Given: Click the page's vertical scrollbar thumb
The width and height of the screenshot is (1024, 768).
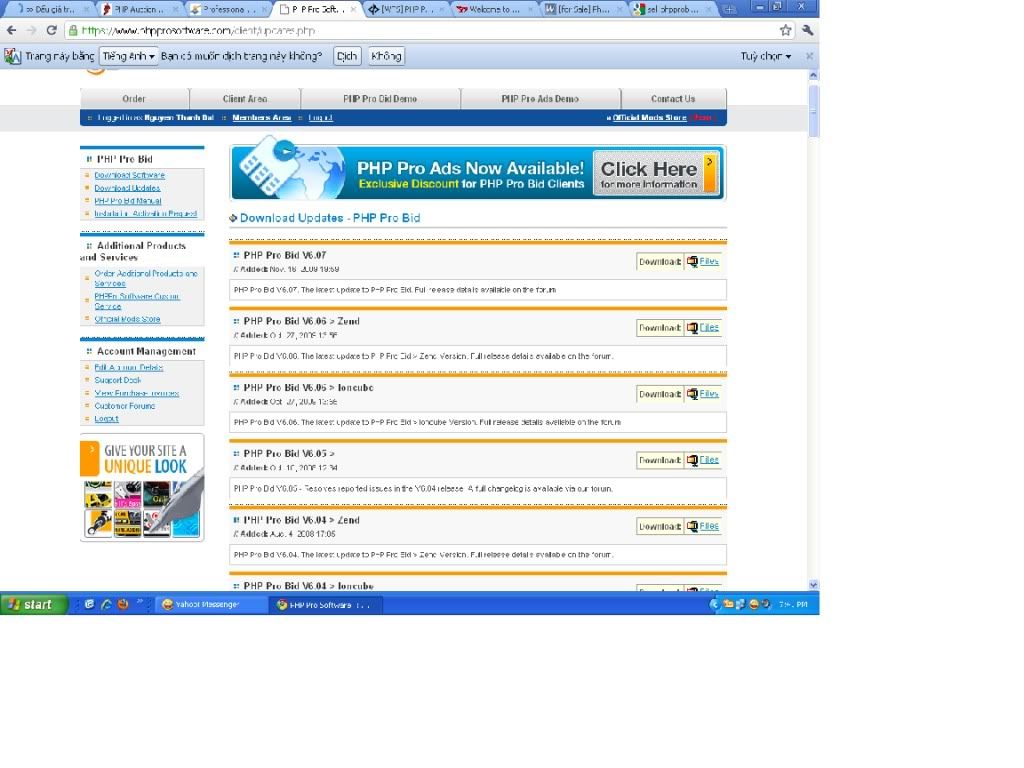Looking at the screenshot, I should pos(813,111).
